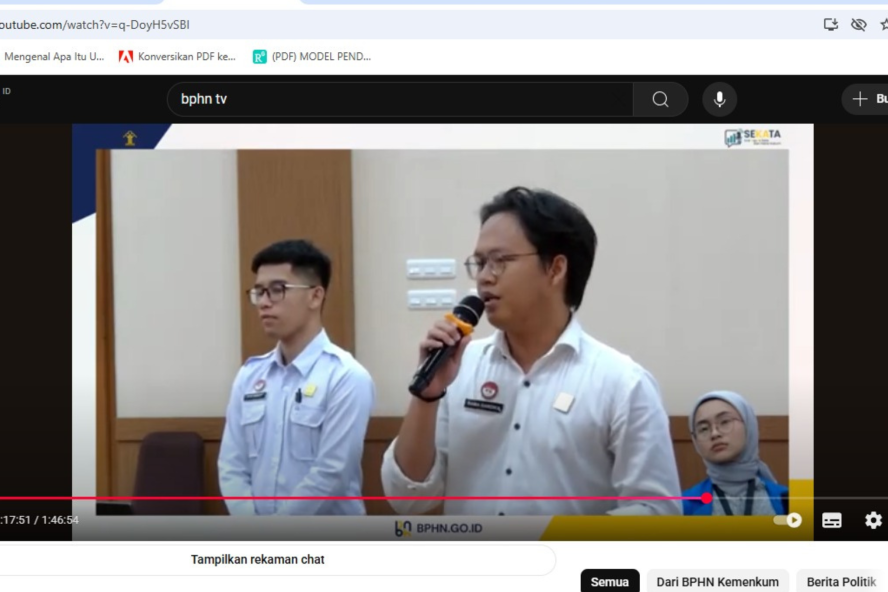Image resolution: width=888 pixels, height=592 pixels.
Task: Click the Adobe icon bookmark
Action: (x=126, y=57)
